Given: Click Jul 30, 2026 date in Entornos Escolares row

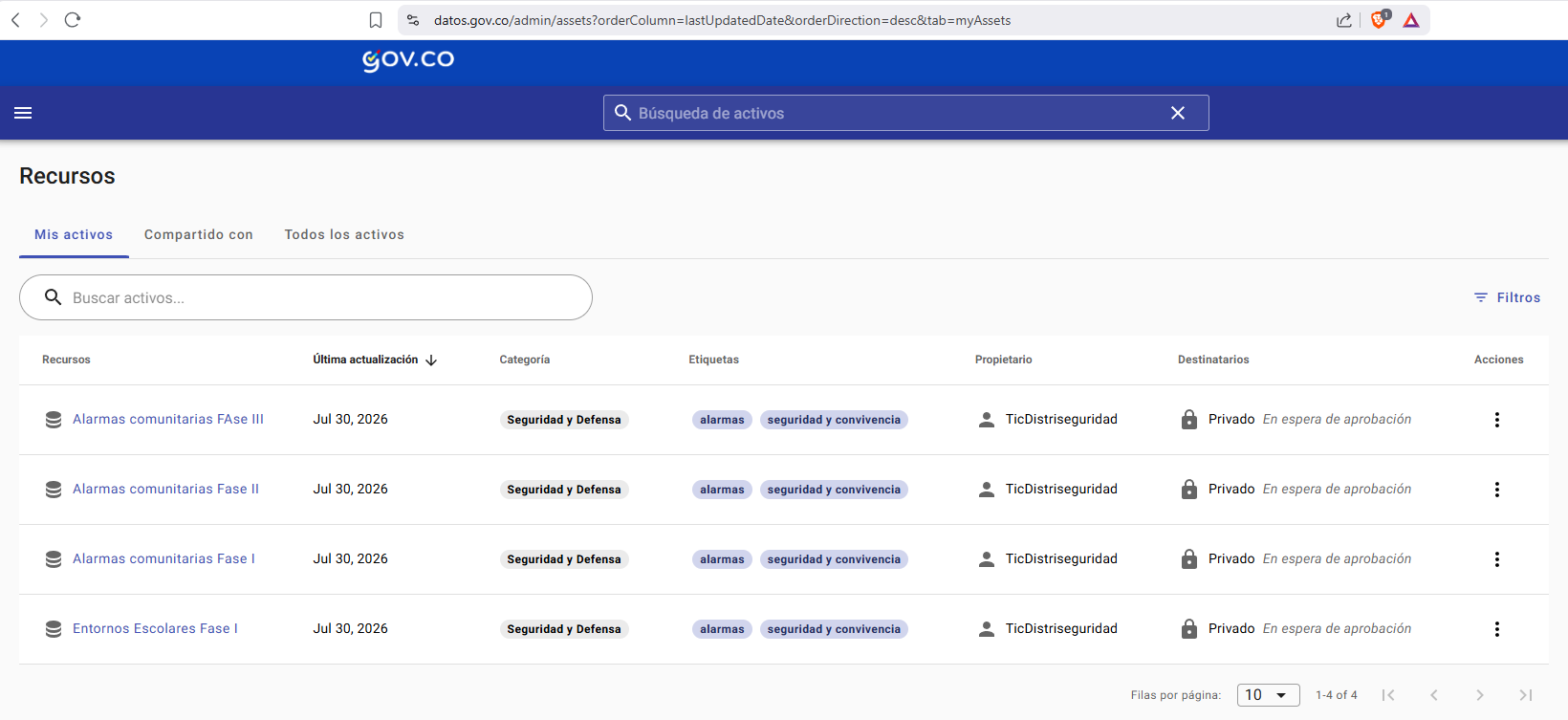Looking at the screenshot, I should tap(350, 628).
